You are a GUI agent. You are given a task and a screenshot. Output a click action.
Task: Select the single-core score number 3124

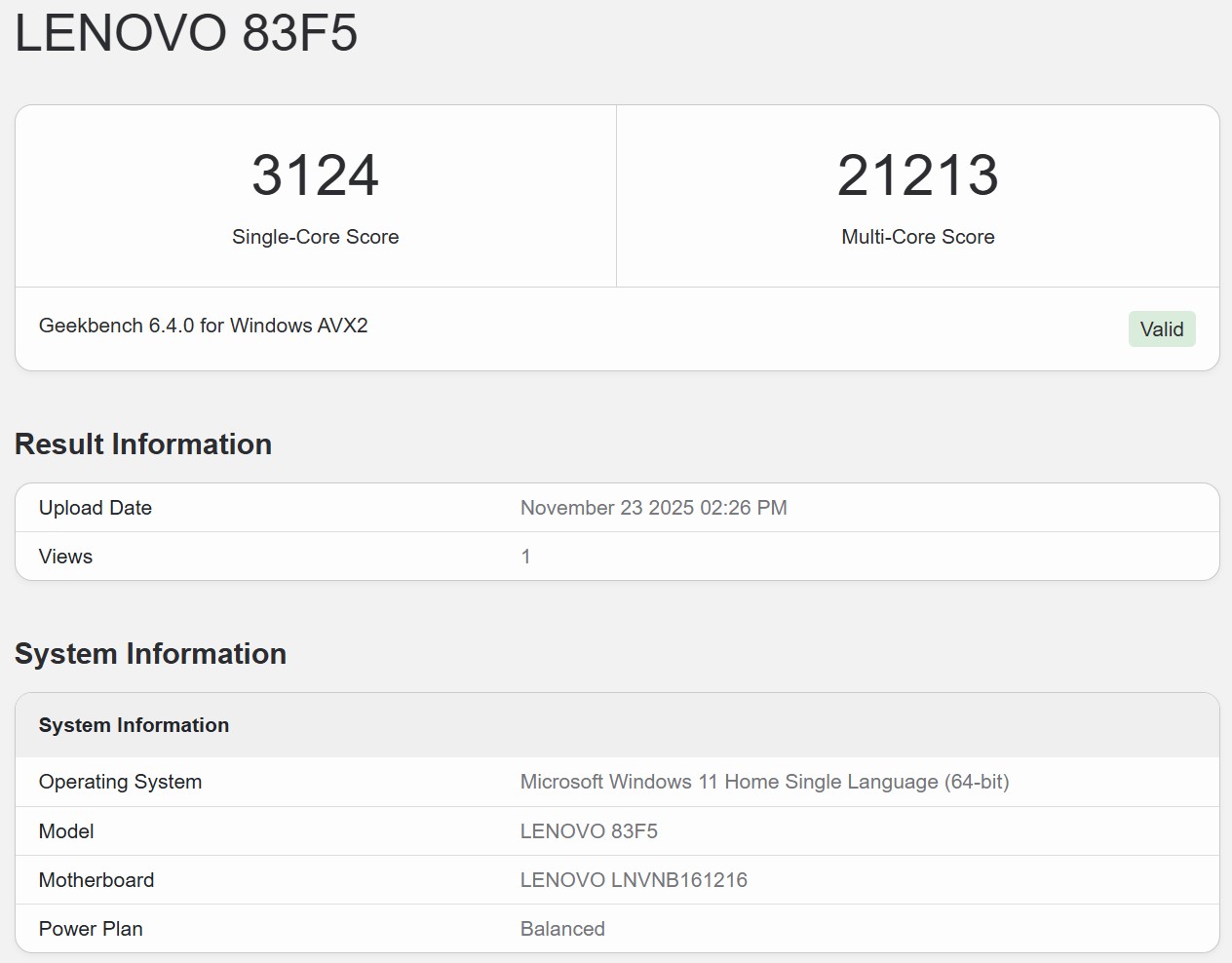click(x=315, y=175)
